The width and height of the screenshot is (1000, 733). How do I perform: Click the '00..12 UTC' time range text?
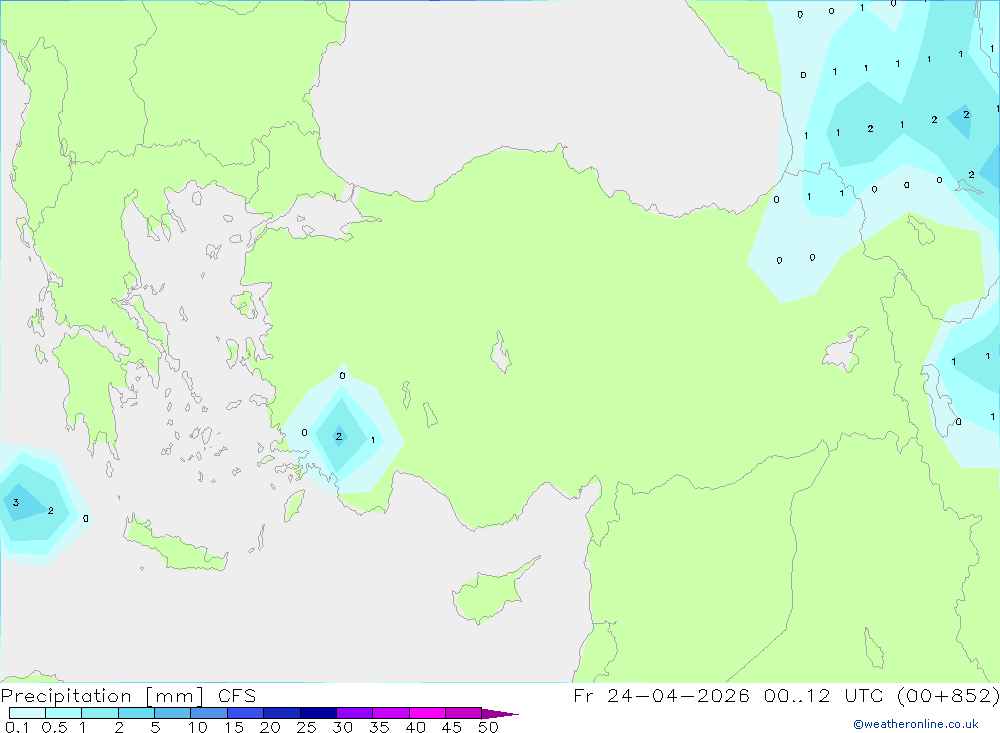click(824, 696)
